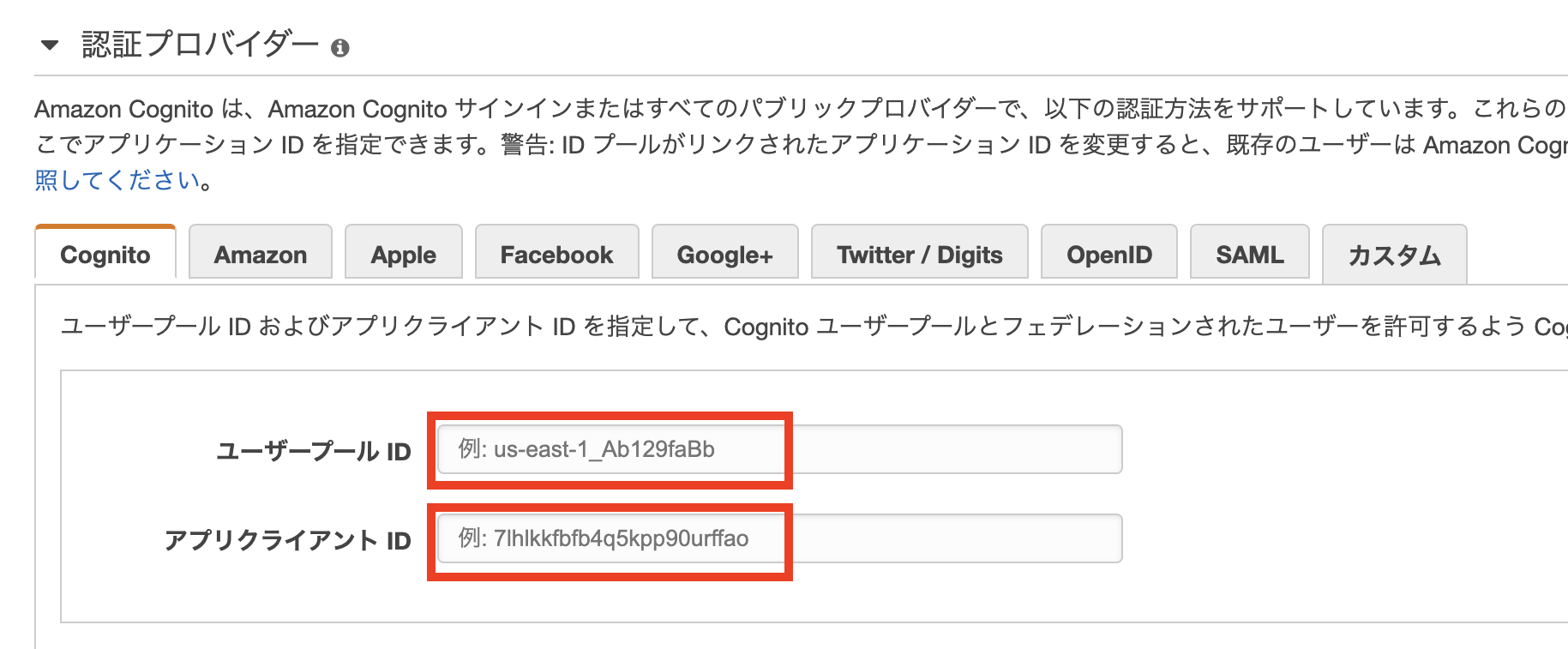
Task: Click the 認証プロバイダー heading text
Action: [x=200, y=45]
